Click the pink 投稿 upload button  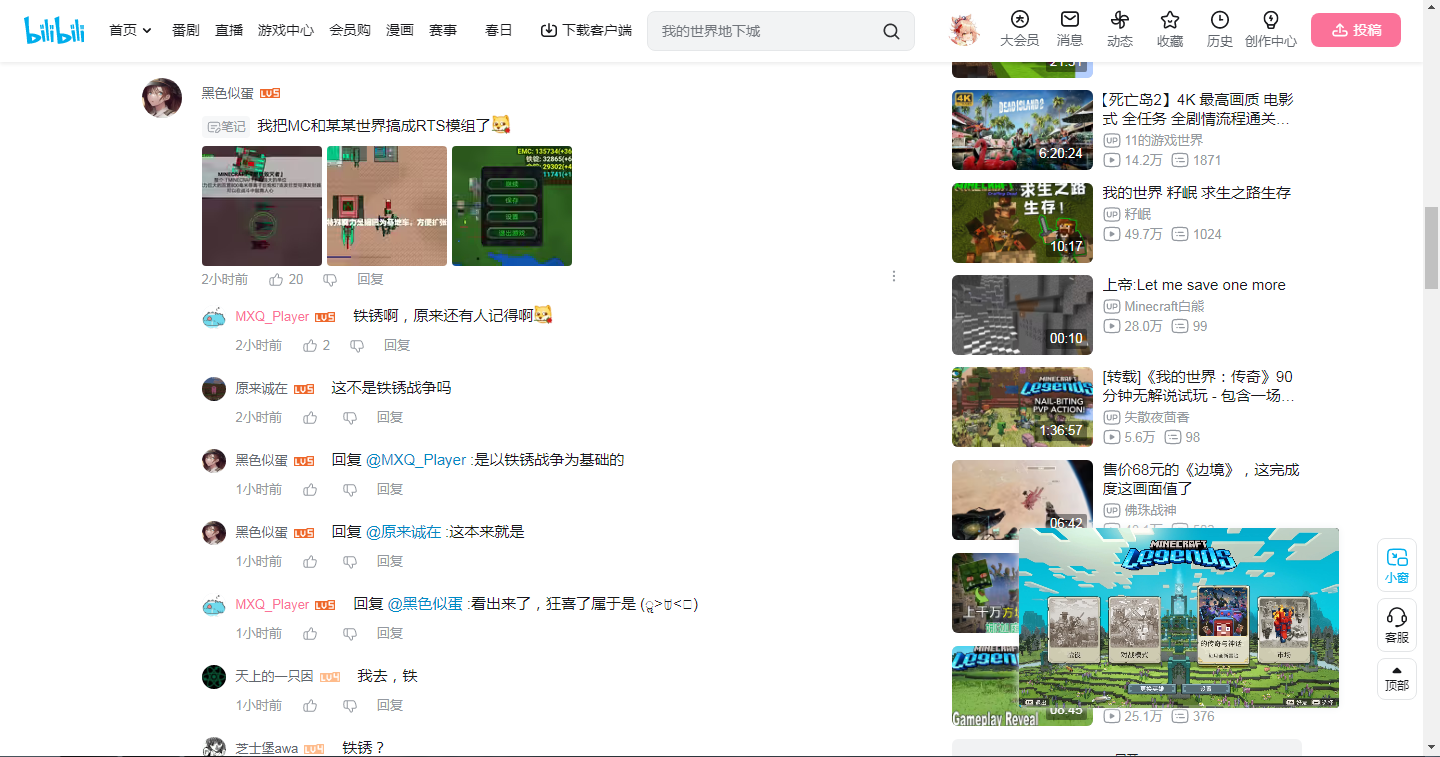[x=1355, y=30]
